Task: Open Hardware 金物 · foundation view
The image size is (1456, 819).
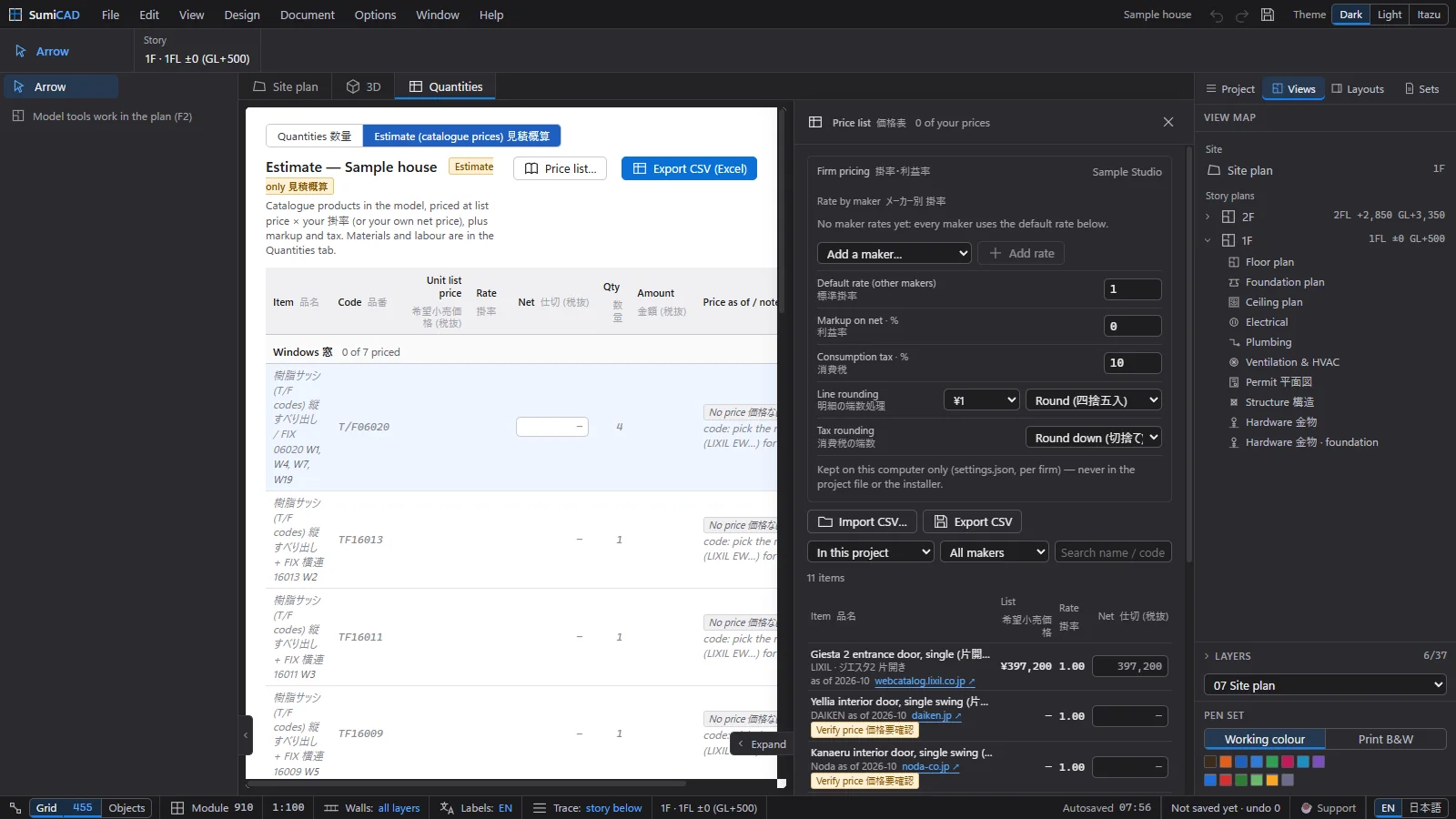Action: click(x=1311, y=442)
